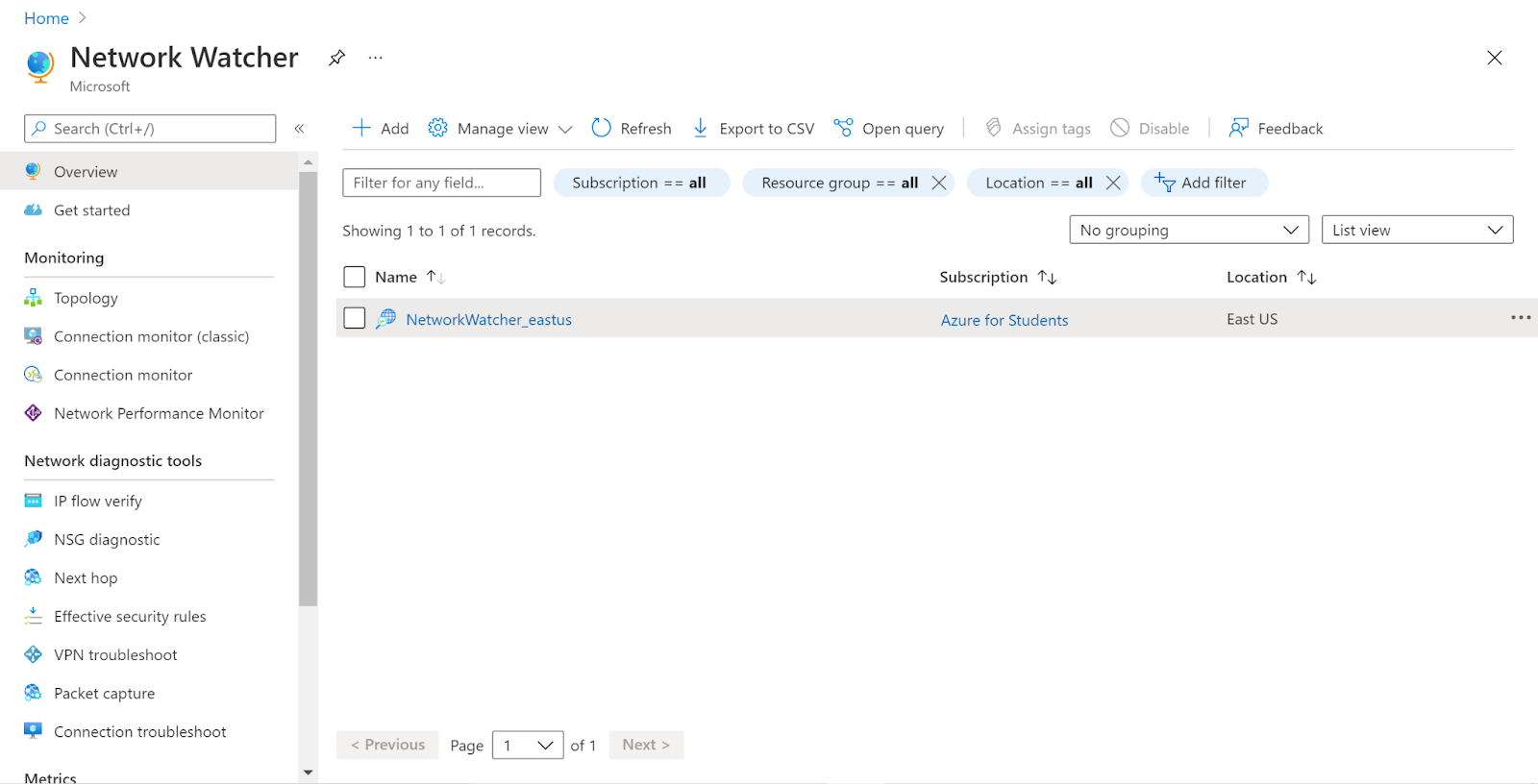Image resolution: width=1538 pixels, height=784 pixels.
Task: Check the NetworkWatcher_eastus row checkbox
Action: pyautogui.click(x=355, y=318)
